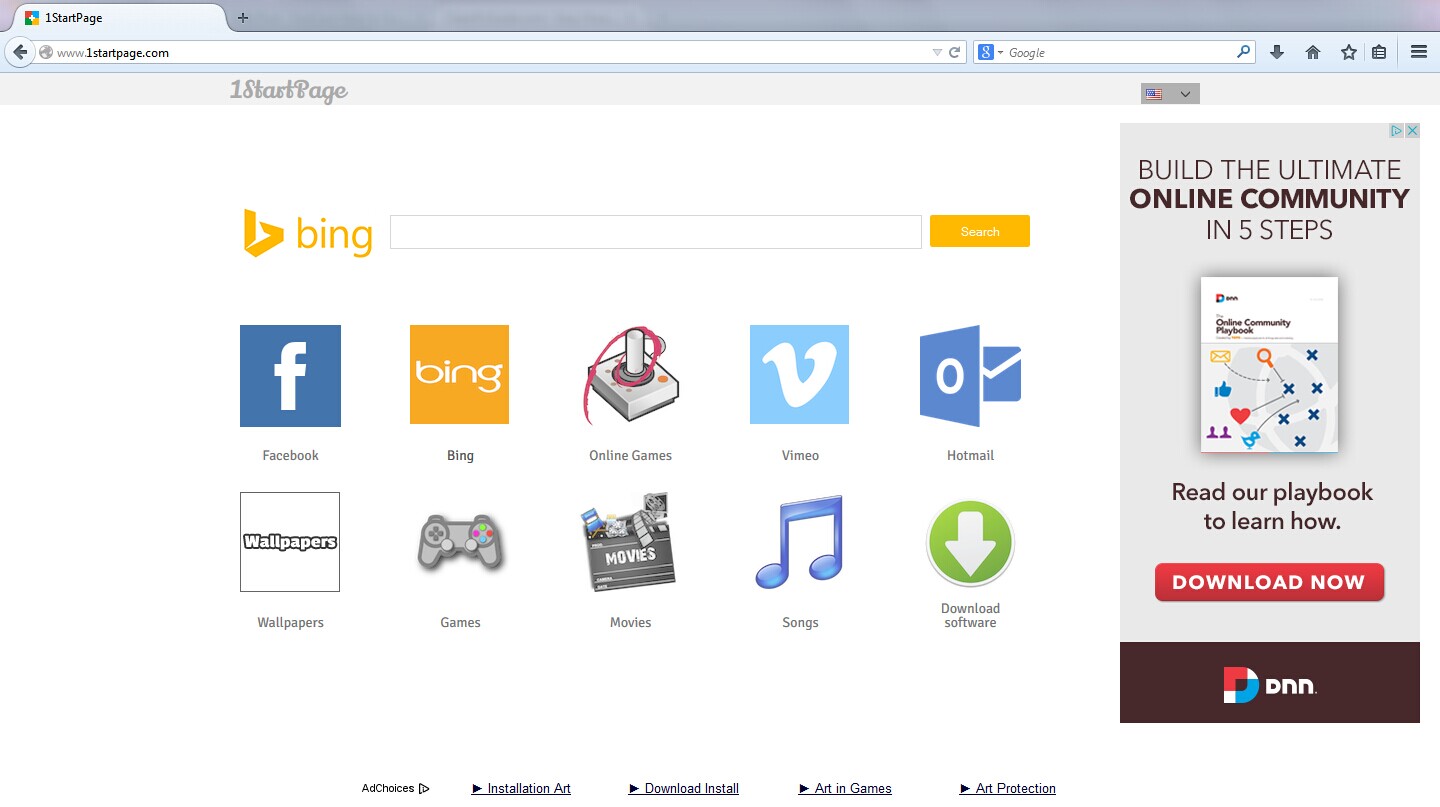1440x807 pixels.
Task: Open the Hotmail Outlook icon
Action: coord(970,376)
